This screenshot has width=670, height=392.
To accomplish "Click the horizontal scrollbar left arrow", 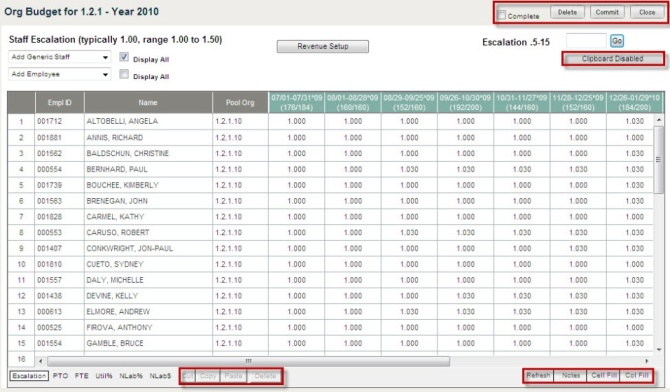I will pyautogui.click(x=41, y=361).
